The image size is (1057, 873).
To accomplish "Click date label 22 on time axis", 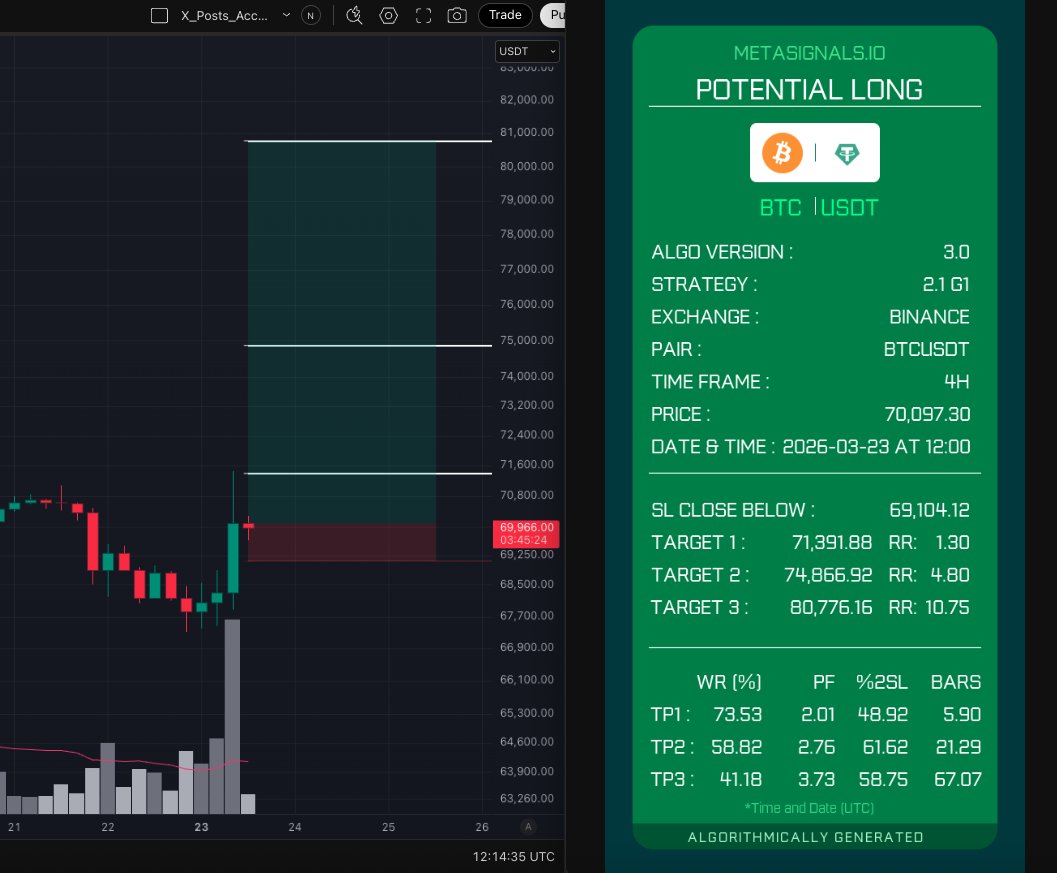I will 108,827.
